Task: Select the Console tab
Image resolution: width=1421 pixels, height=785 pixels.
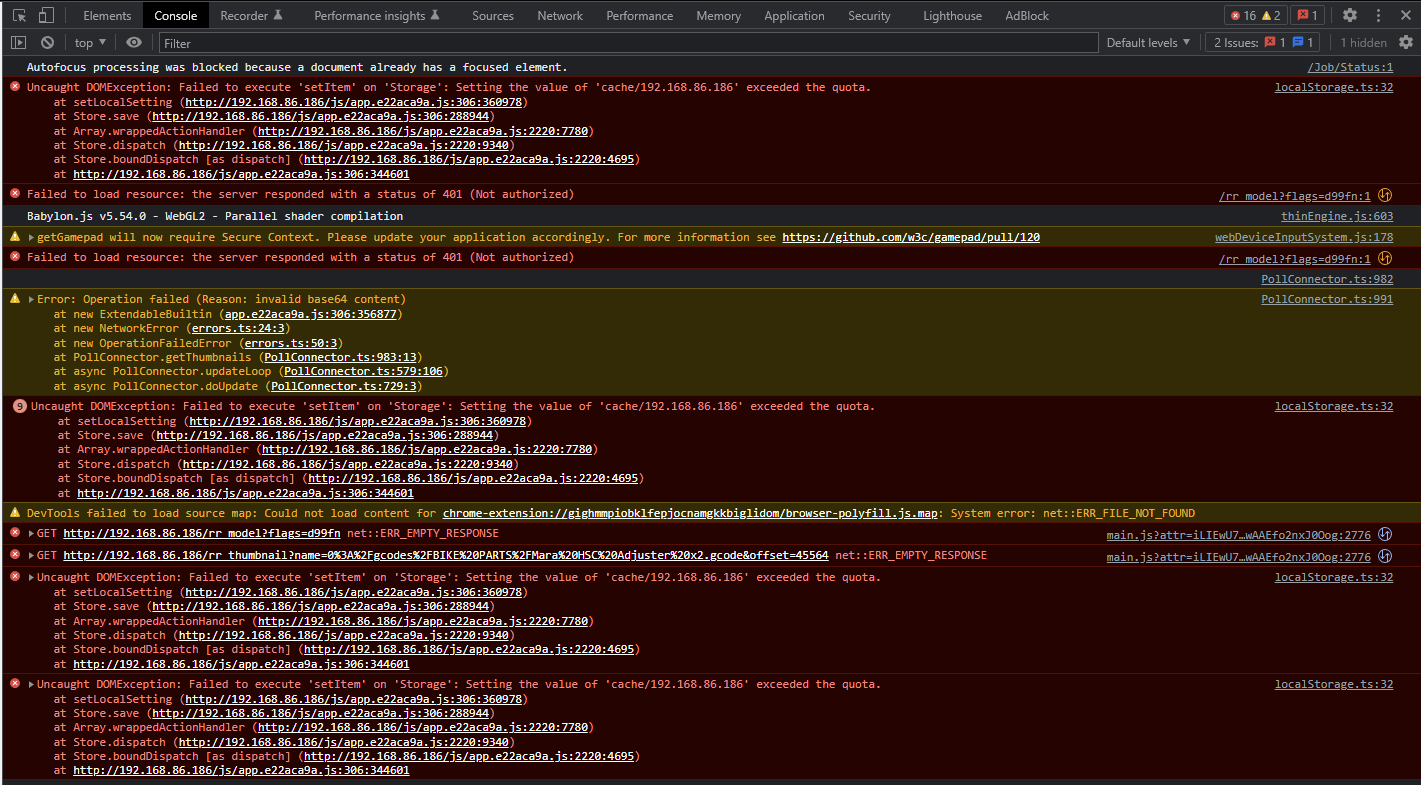Action: point(175,15)
